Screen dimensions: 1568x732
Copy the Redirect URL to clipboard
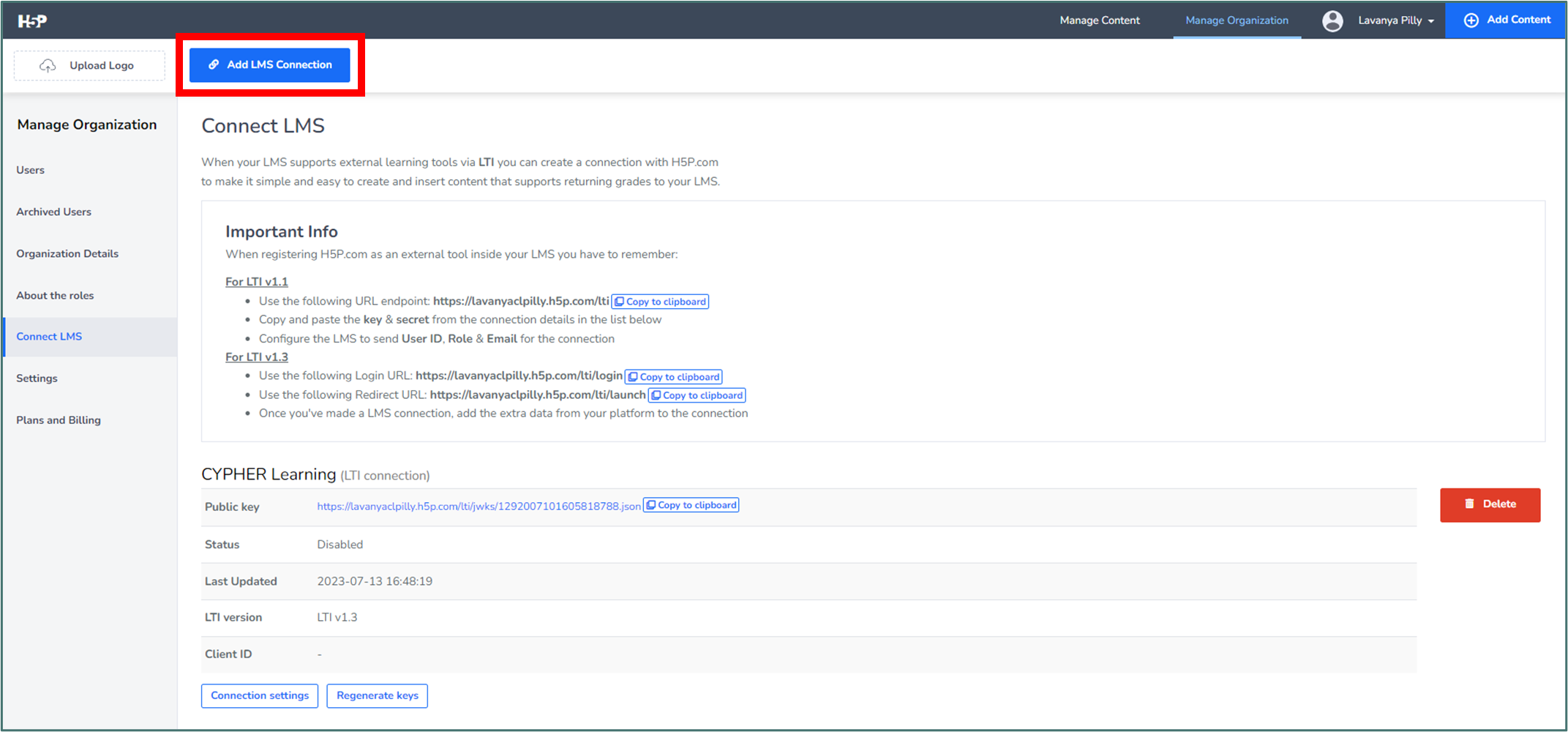(697, 395)
